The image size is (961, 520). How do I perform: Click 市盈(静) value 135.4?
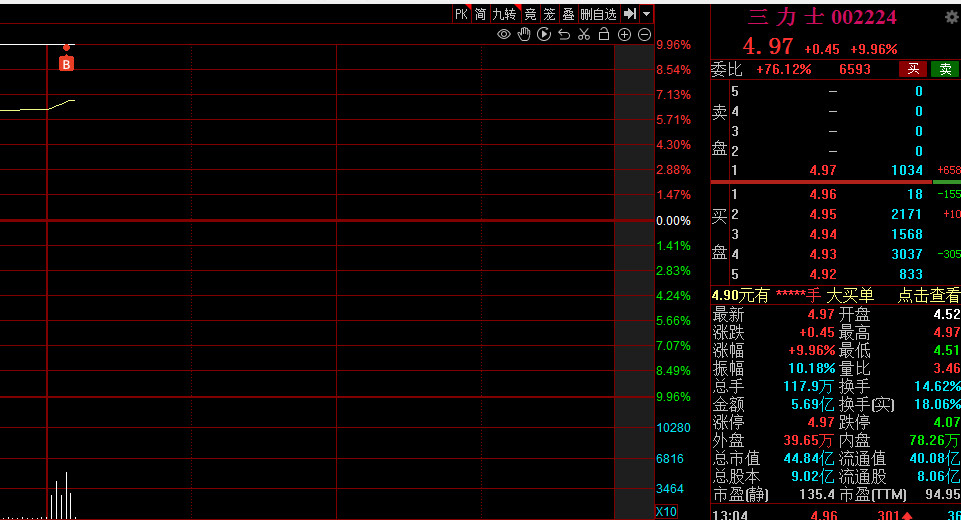(x=817, y=494)
